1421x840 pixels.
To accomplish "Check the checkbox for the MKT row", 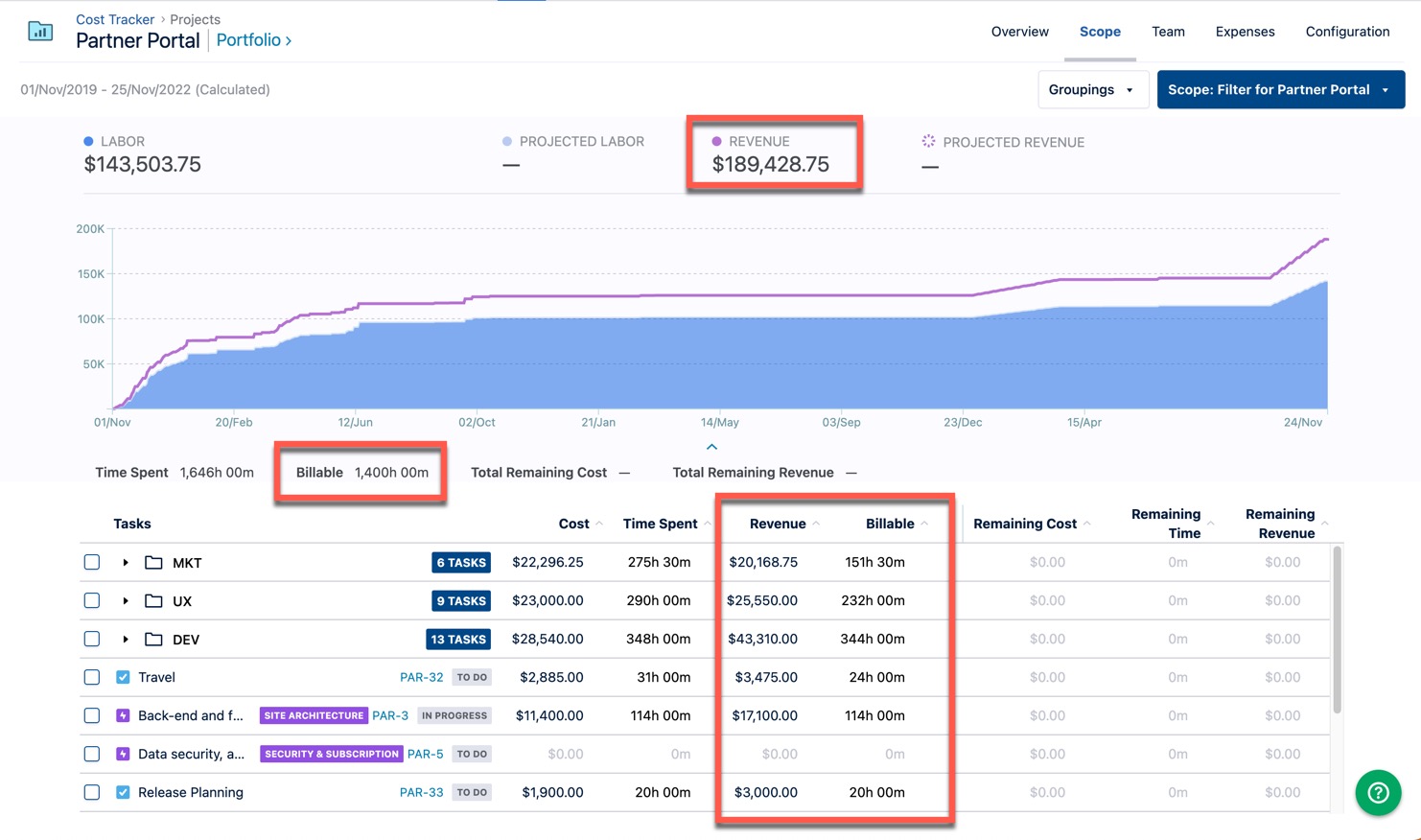I will click(x=91, y=562).
